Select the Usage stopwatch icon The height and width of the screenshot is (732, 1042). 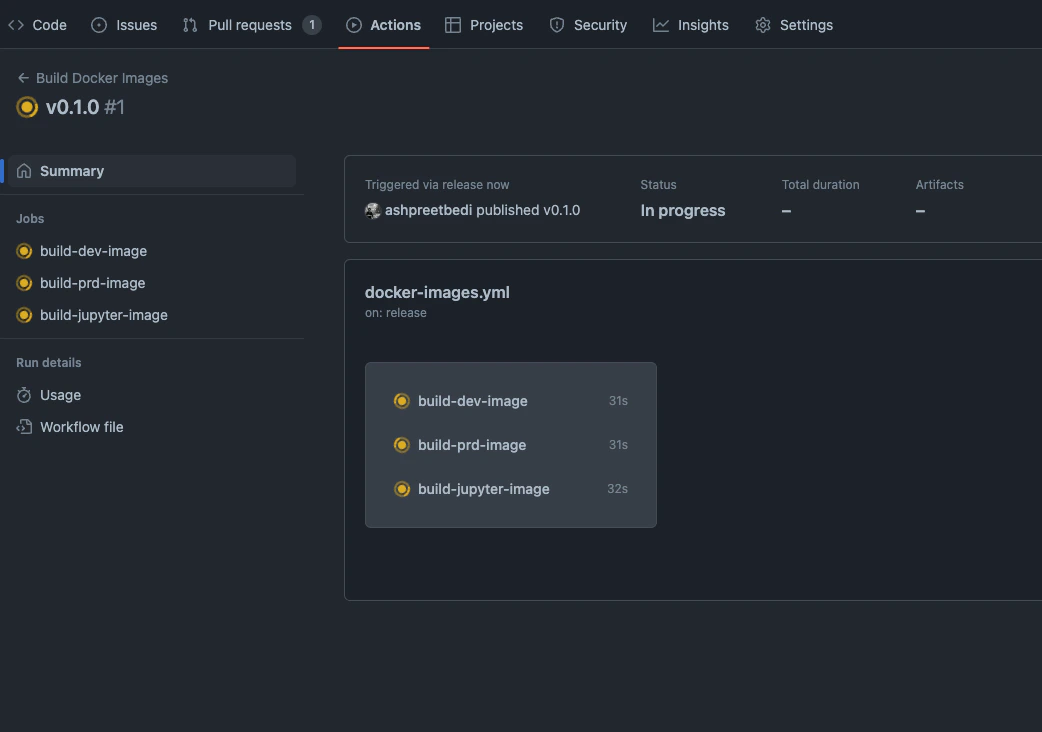pos(24,395)
